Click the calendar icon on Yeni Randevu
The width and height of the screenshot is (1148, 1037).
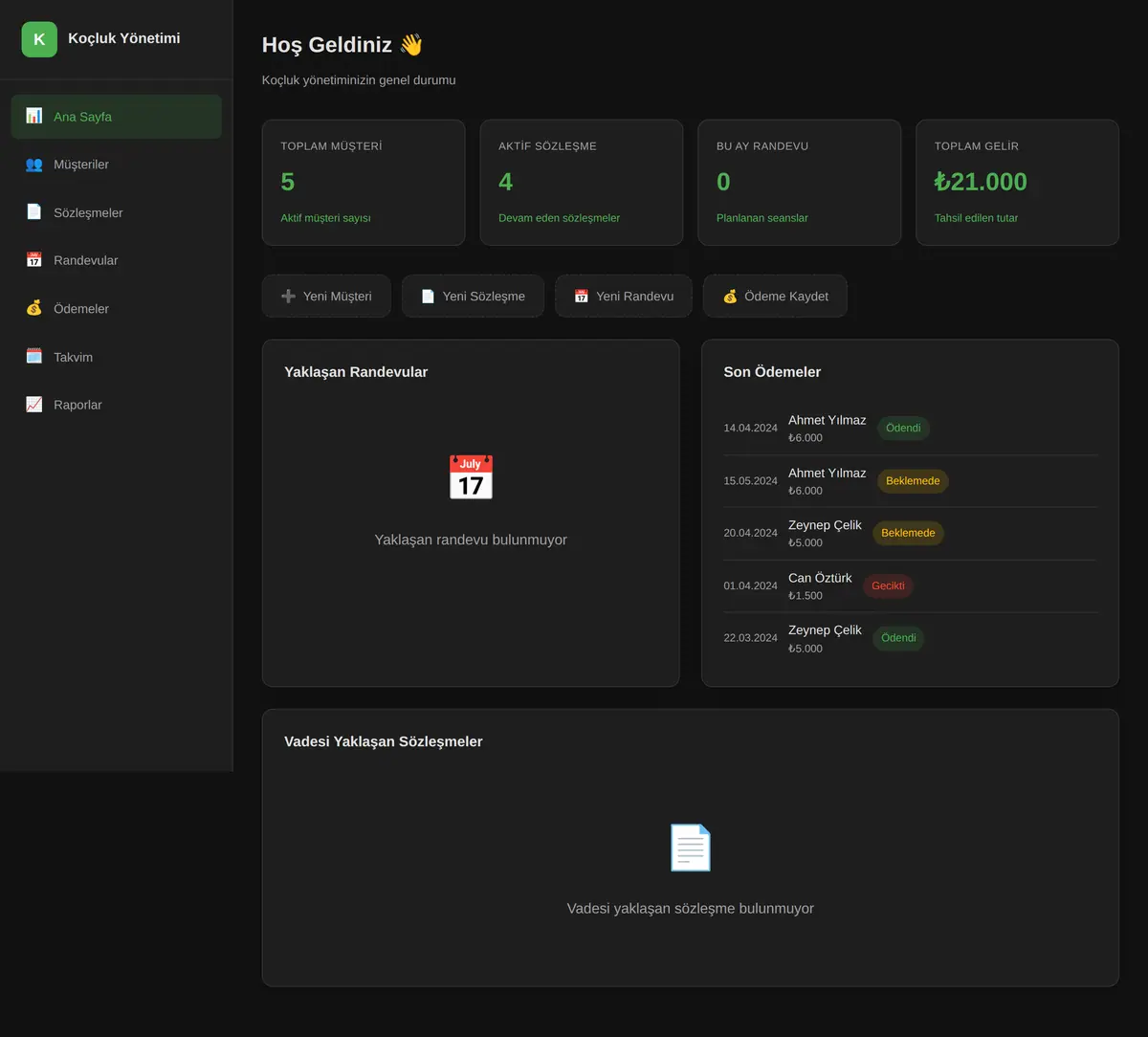tap(581, 297)
